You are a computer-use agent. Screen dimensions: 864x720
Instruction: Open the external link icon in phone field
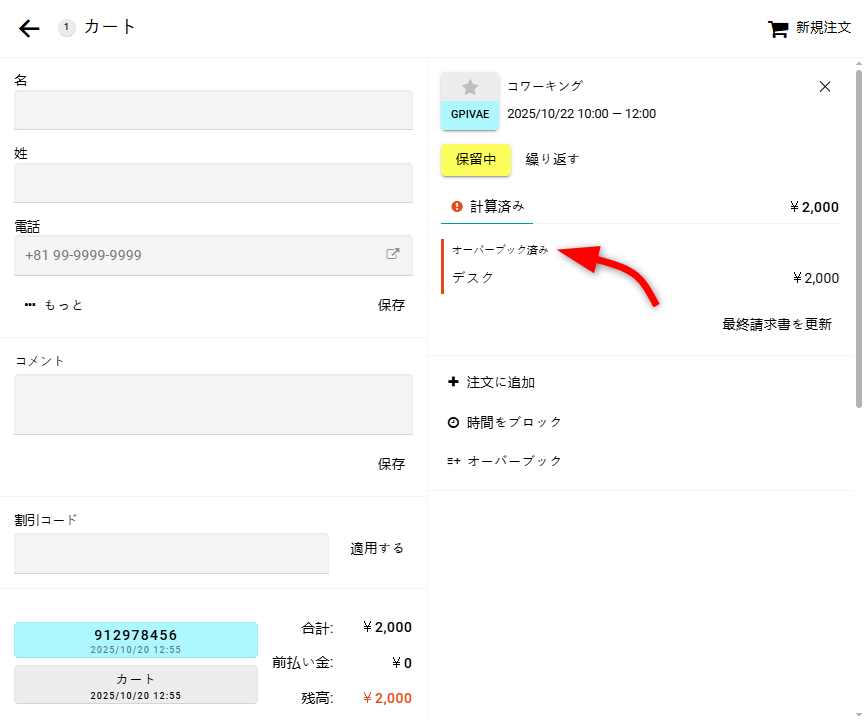[x=393, y=255]
